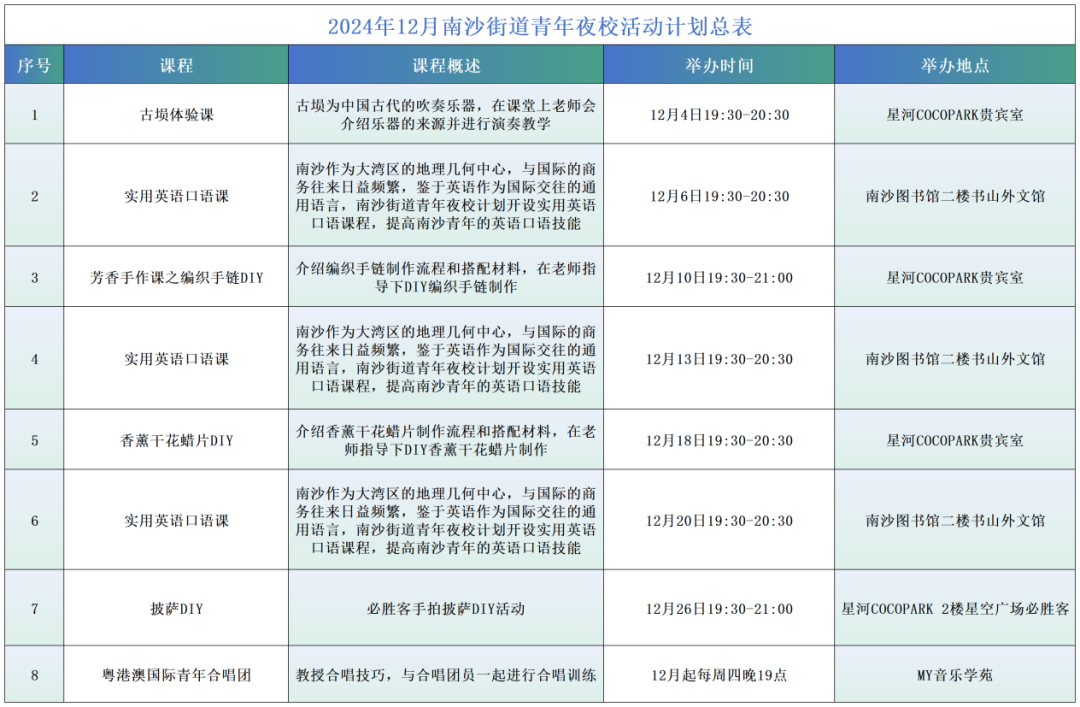Viewport: 1080px width, 707px height.
Task: Select the 课程 column header
Action: tap(176, 66)
